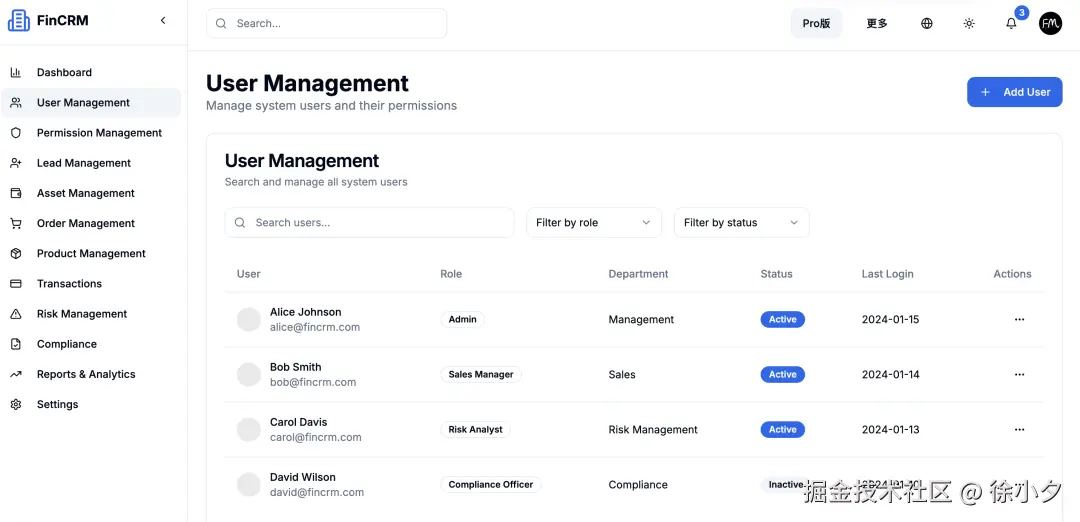
Task: Toggle the sun light/dark theme icon
Action: pos(969,24)
